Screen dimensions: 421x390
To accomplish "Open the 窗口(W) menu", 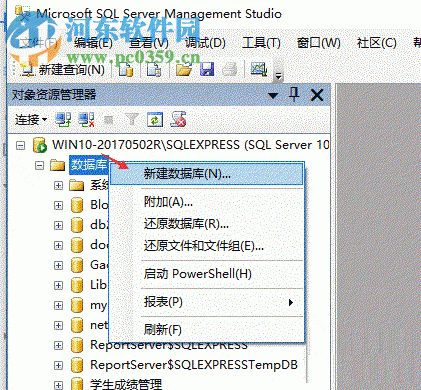I will (319, 43).
